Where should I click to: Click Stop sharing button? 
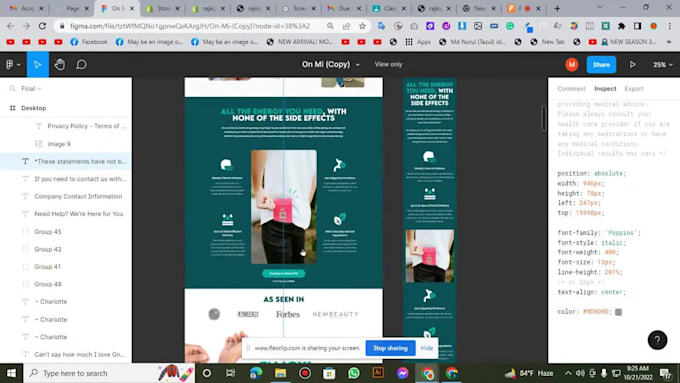[x=390, y=348]
